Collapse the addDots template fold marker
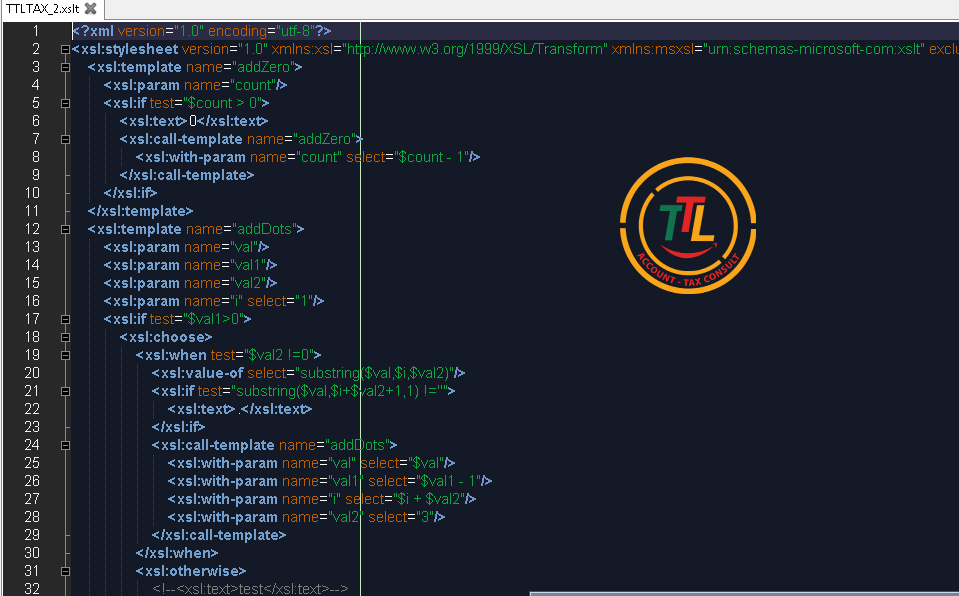959x596 pixels. tap(65, 229)
